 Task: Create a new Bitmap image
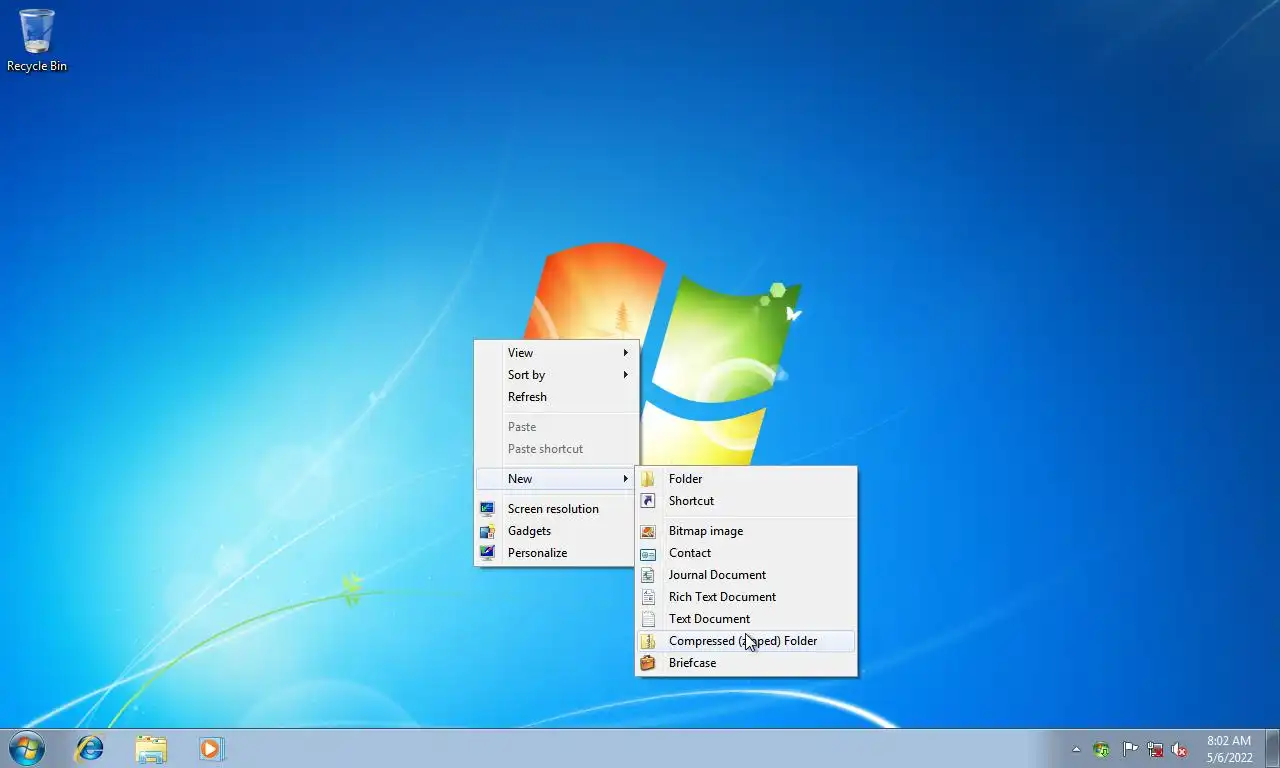(x=746, y=531)
